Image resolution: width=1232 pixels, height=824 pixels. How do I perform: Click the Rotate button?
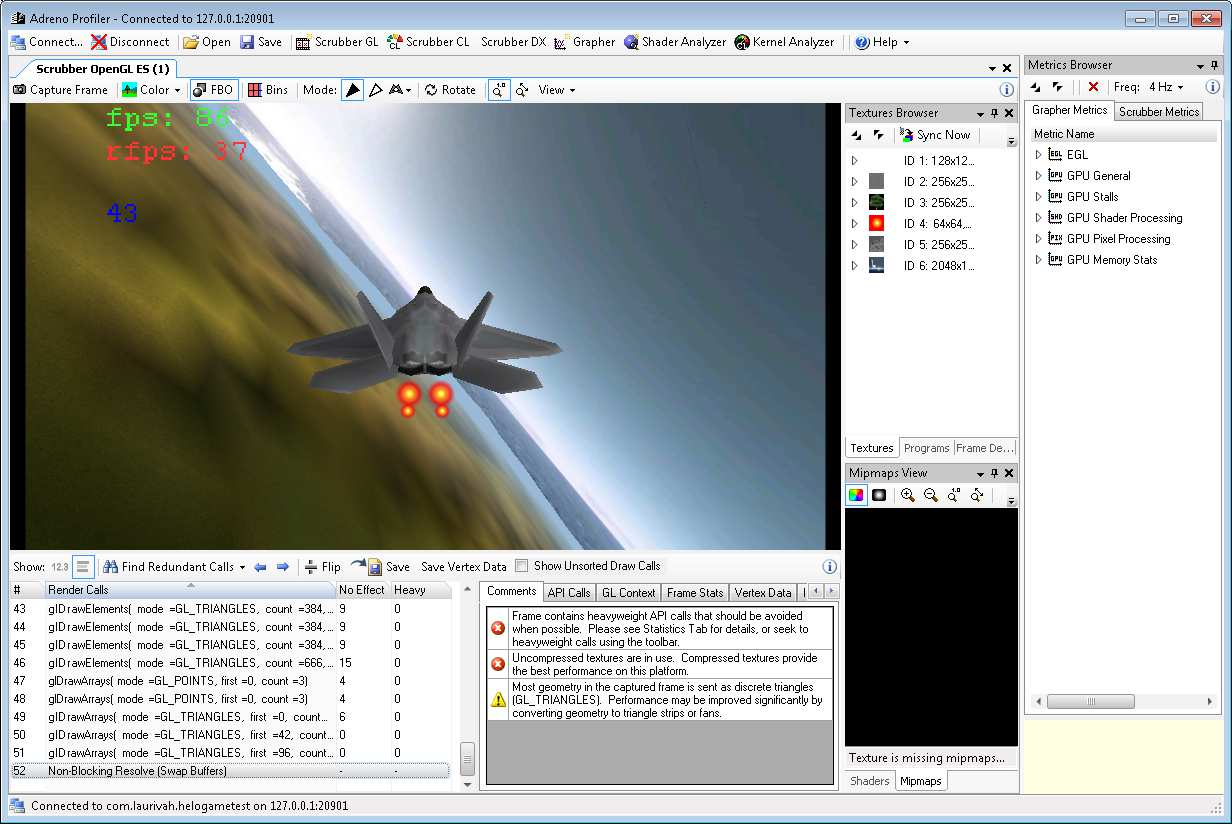(450, 90)
